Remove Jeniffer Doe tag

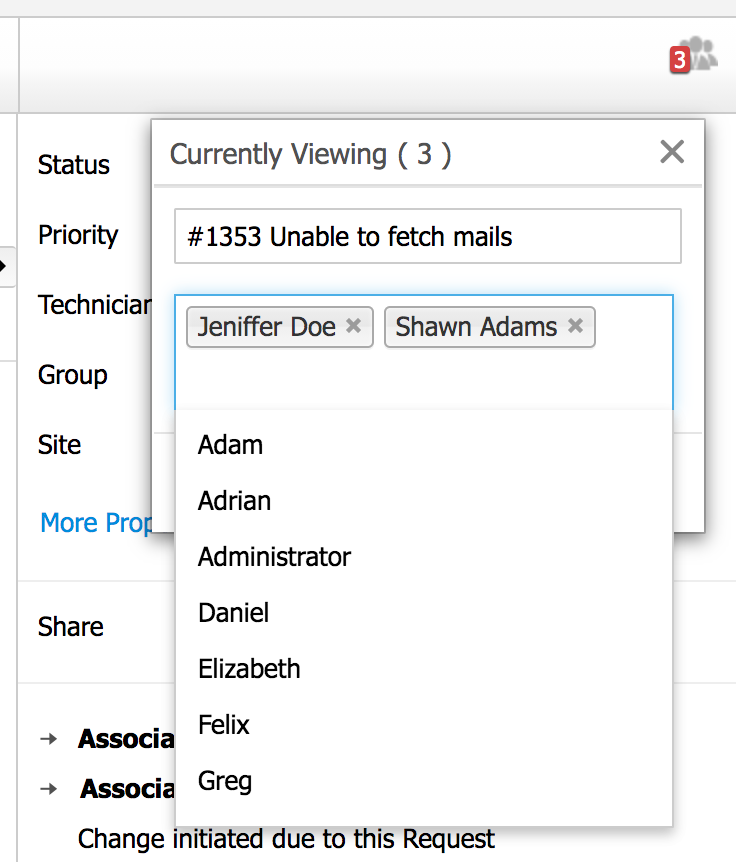click(x=353, y=326)
